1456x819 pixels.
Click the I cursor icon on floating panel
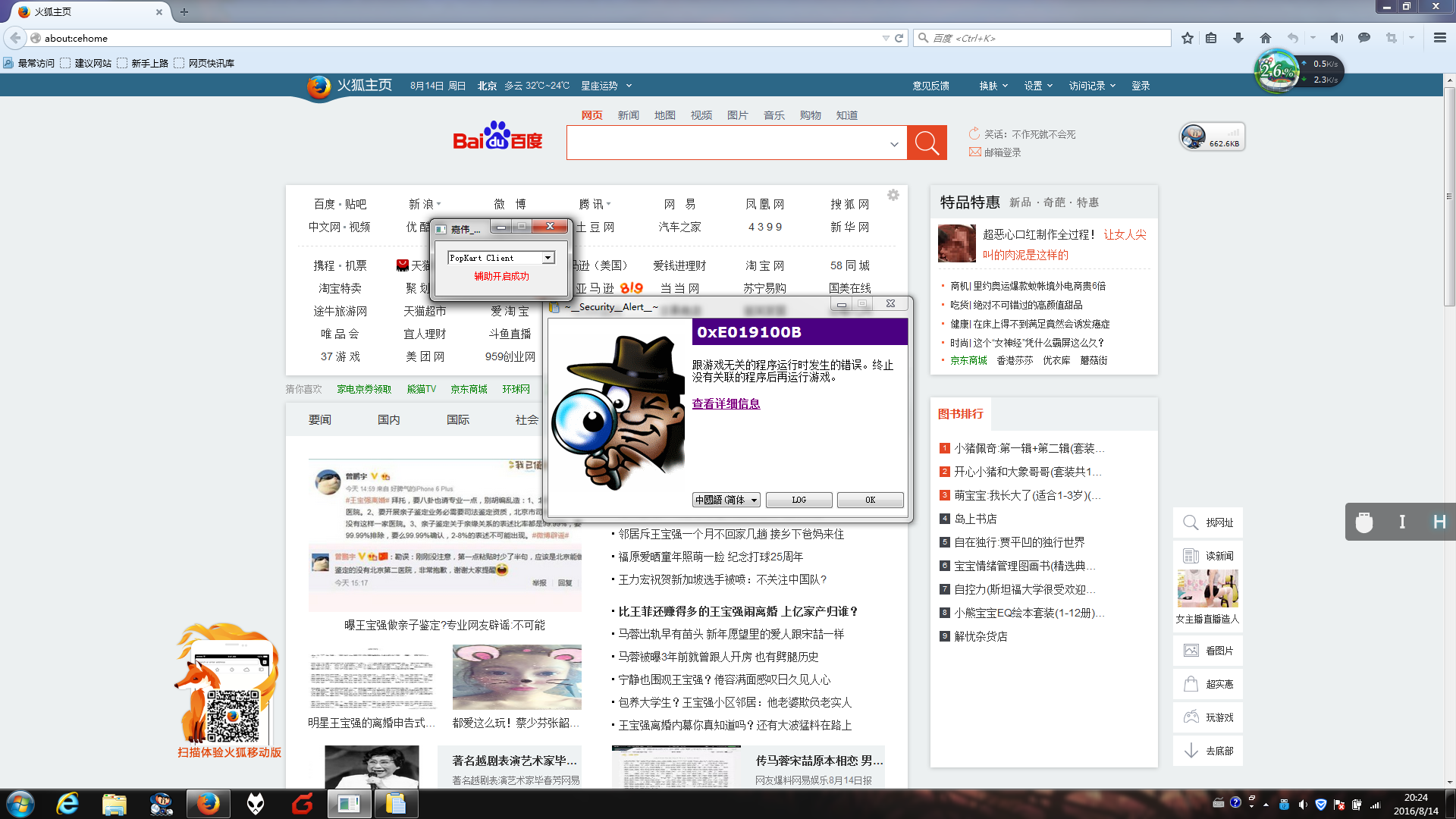pos(1402,522)
